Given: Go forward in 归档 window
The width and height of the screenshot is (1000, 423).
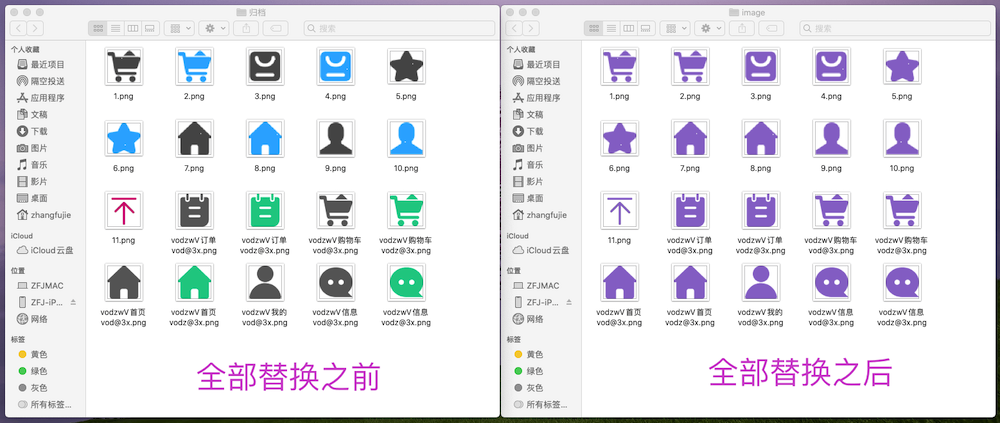Looking at the screenshot, I should [x=36, y=28].
